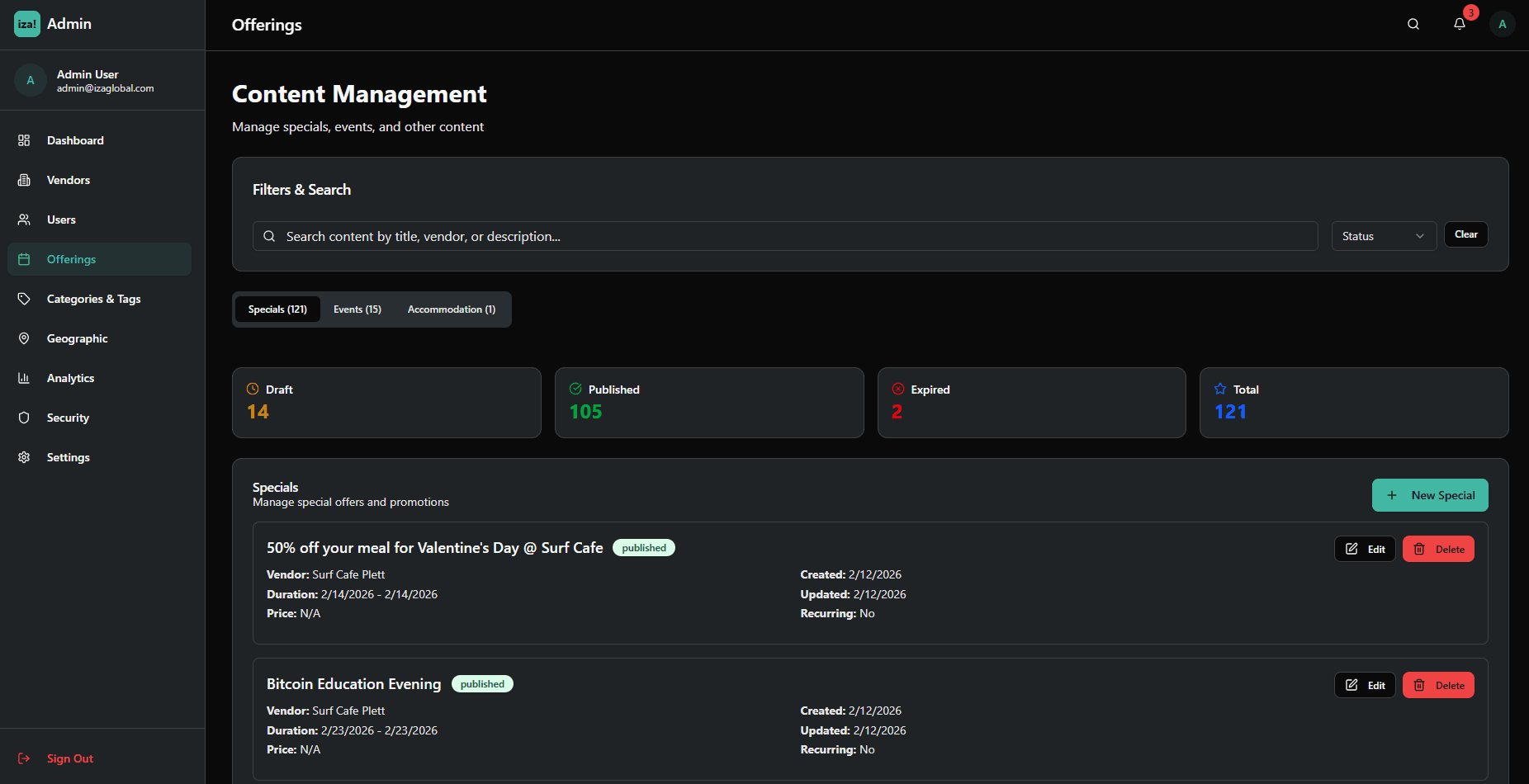1529x784 pixels.
Task: Open the Security settings
Action: click(68, 418)
